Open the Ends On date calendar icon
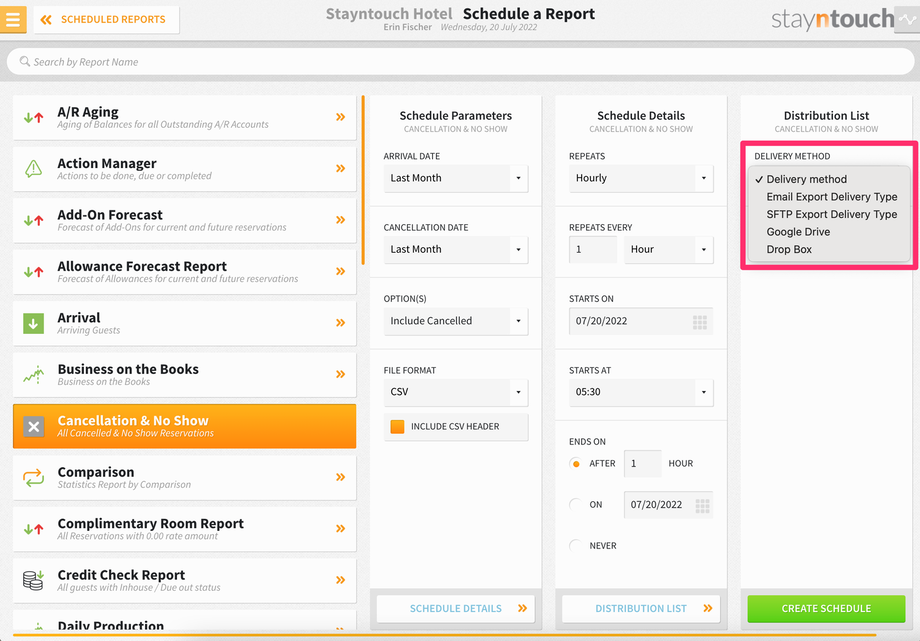The height and width of the screenshot is (641, 920). pos(702,505)
